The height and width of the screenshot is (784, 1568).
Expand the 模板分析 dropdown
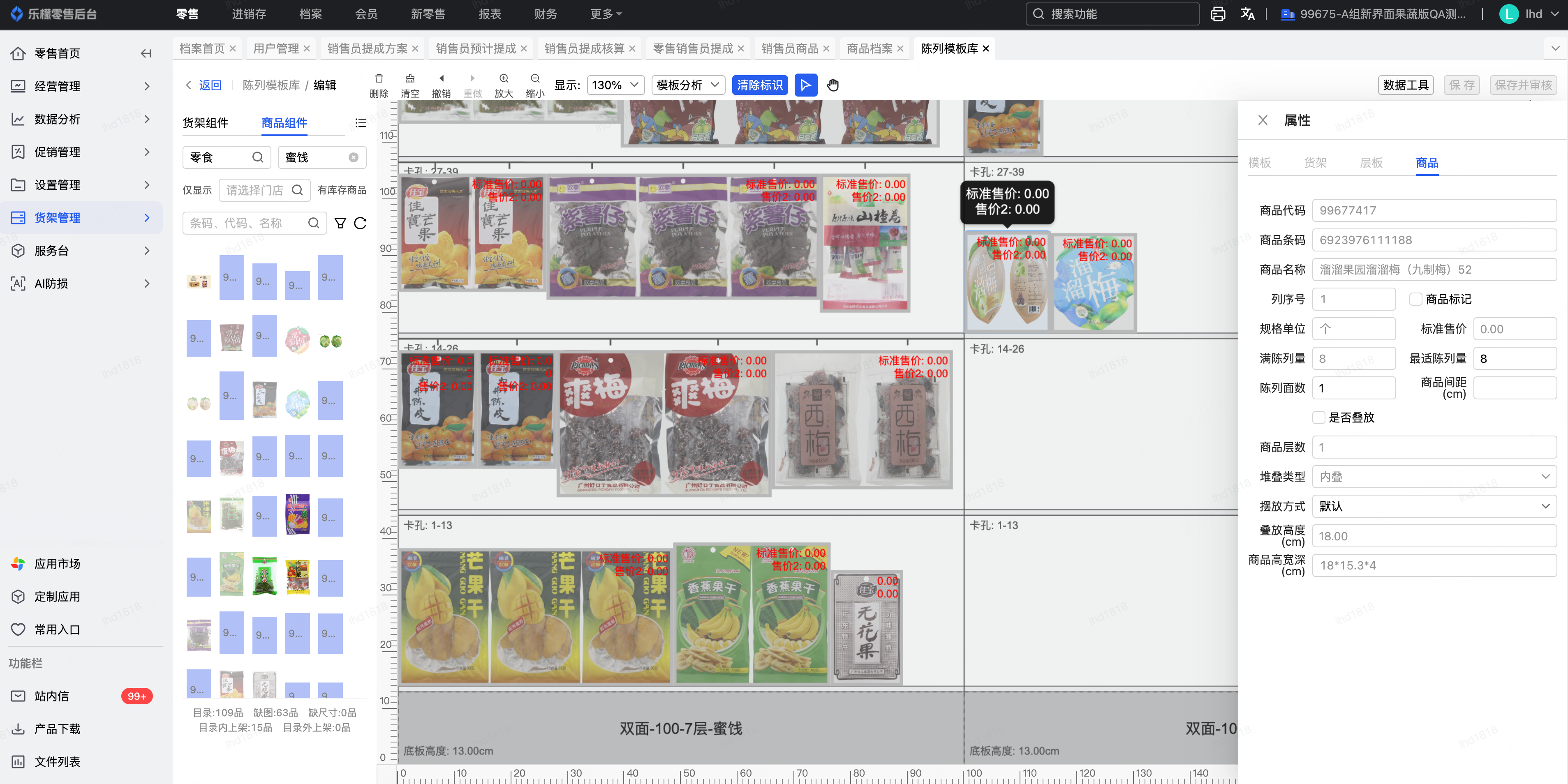(x=688, y=85)
